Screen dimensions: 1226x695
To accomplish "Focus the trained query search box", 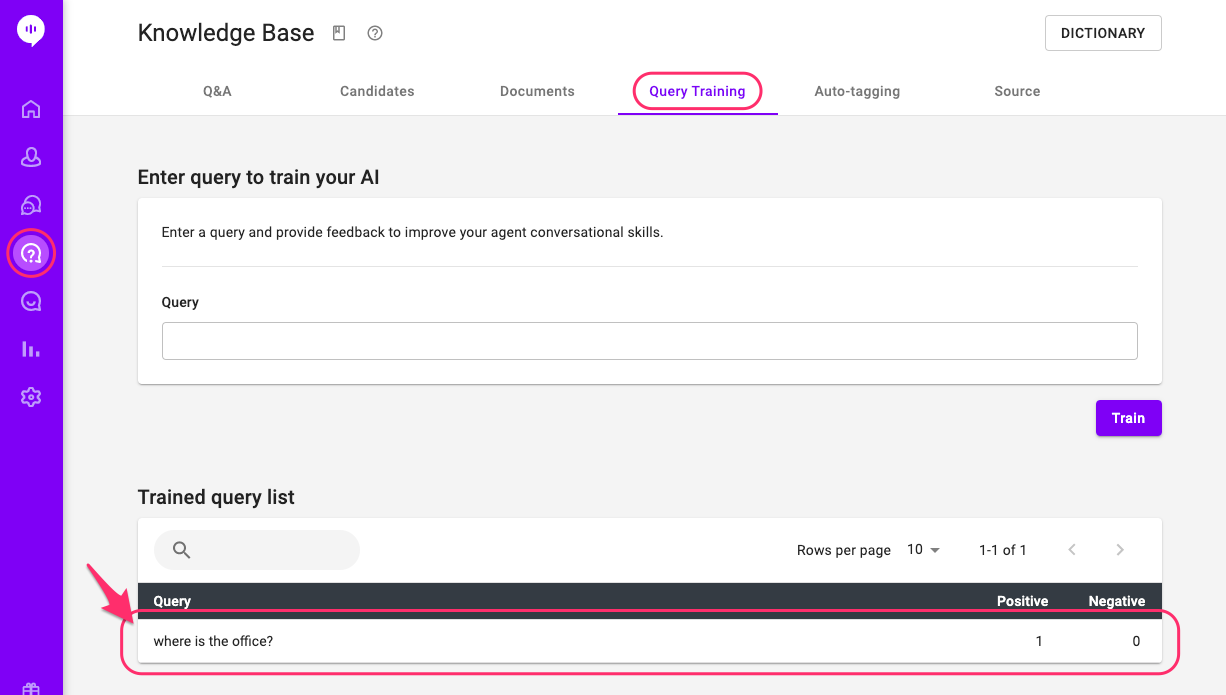I will pyautogui.click(x=256, y=550).
